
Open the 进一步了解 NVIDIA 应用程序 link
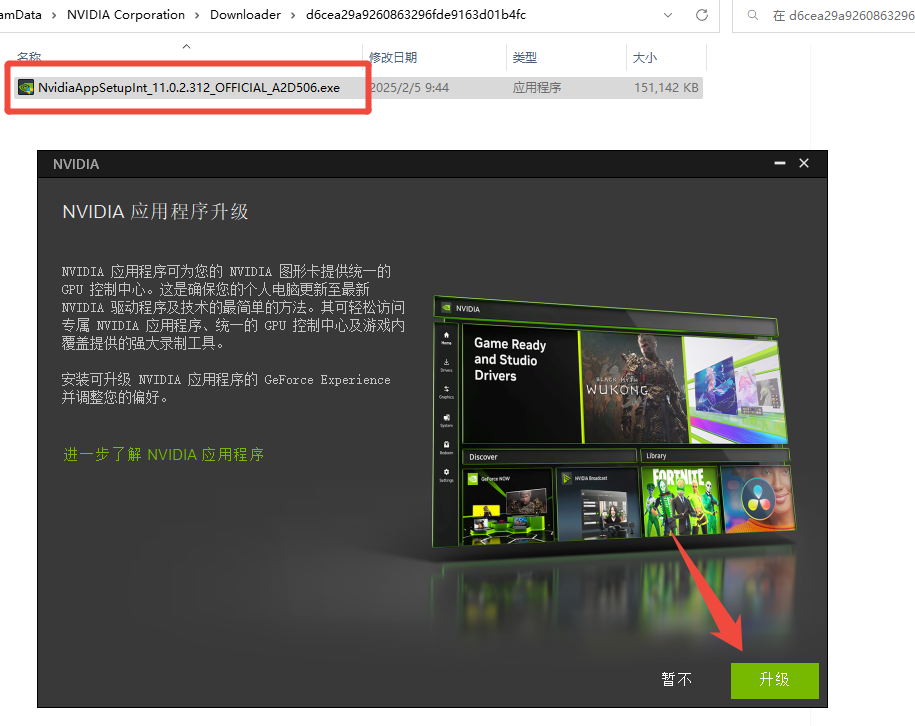coord(163,454)
